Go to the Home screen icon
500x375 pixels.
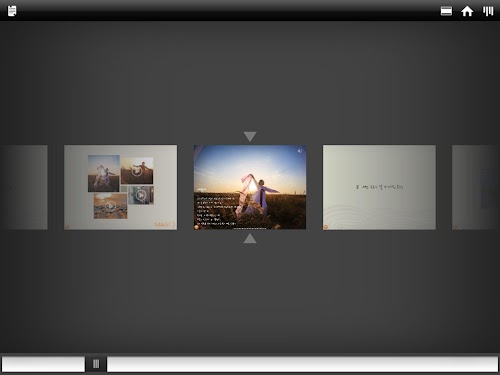pos(467,11)
